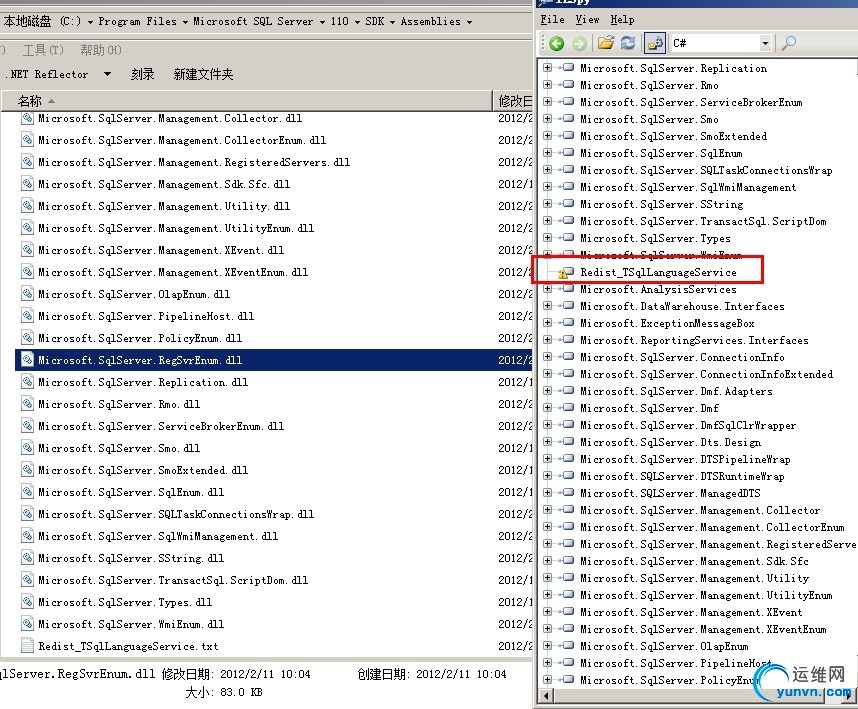Click assembly icon of Microsoft.SqlServer.OlapEnum

coord(569,646)
